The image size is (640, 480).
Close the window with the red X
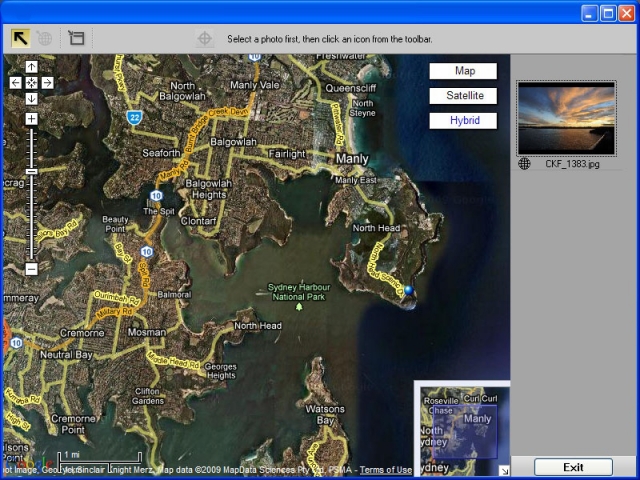coord(627,13)
